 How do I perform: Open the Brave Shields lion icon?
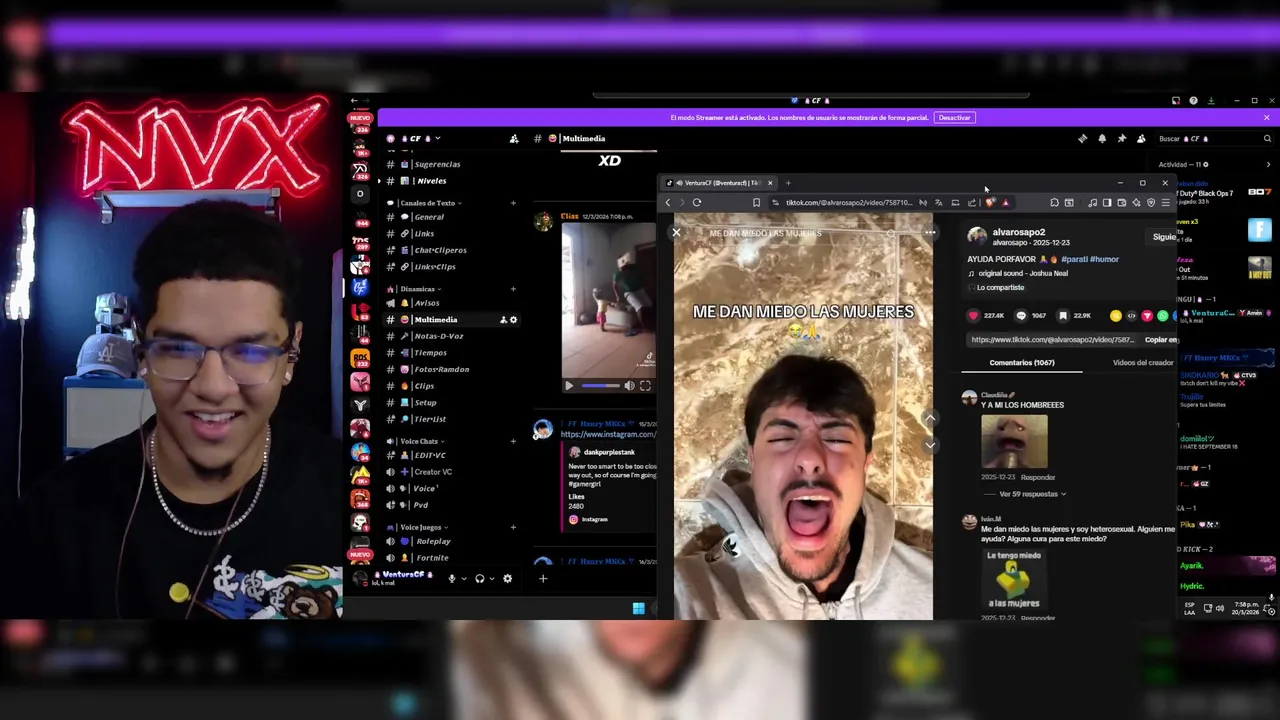tap(990, 203)
